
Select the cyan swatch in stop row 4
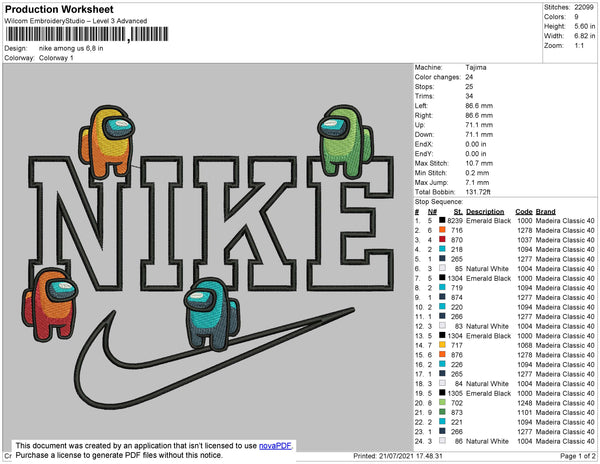(442, 249)
